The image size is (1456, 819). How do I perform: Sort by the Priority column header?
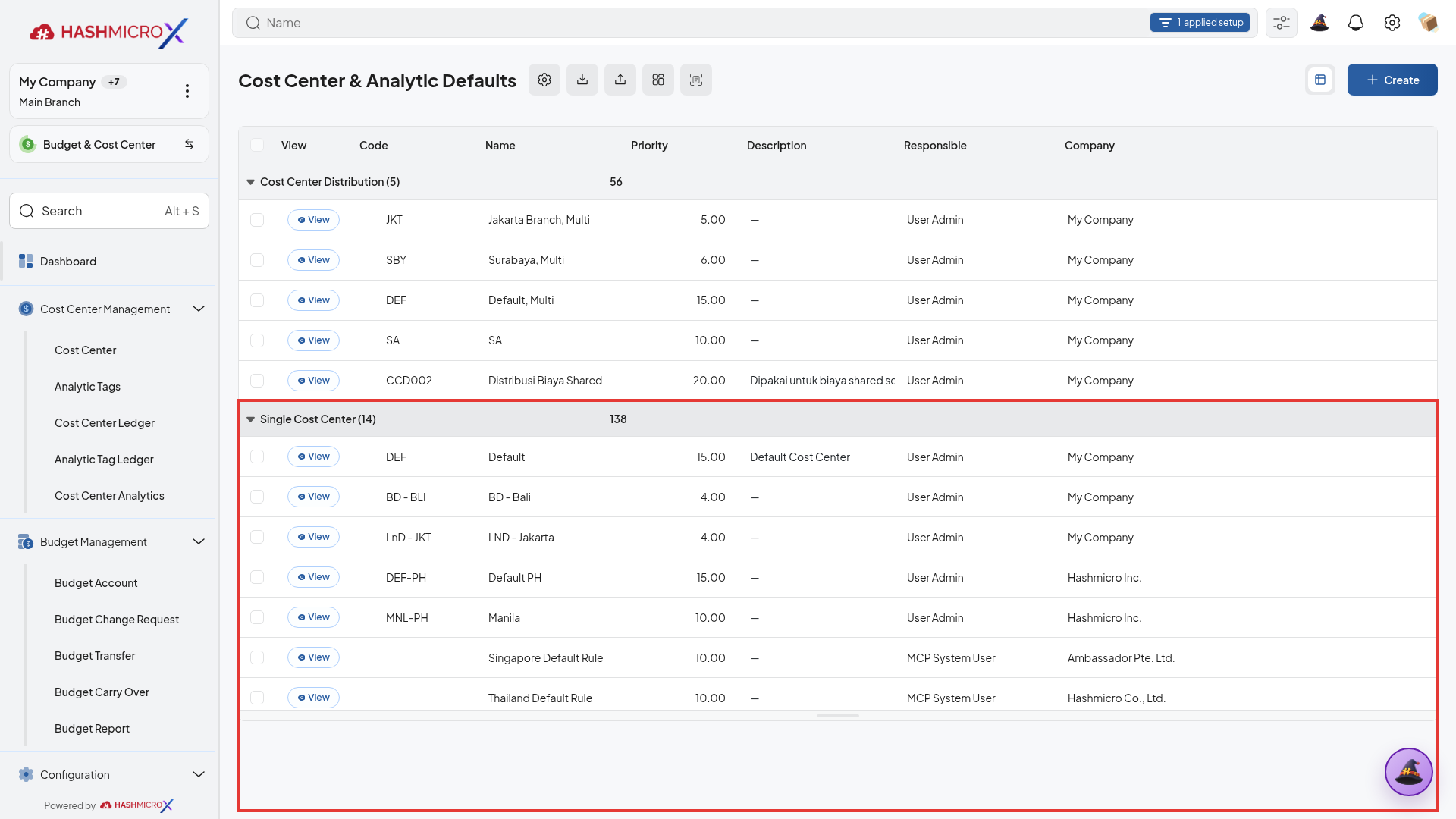pyautogui.click(x=649, y=146)
